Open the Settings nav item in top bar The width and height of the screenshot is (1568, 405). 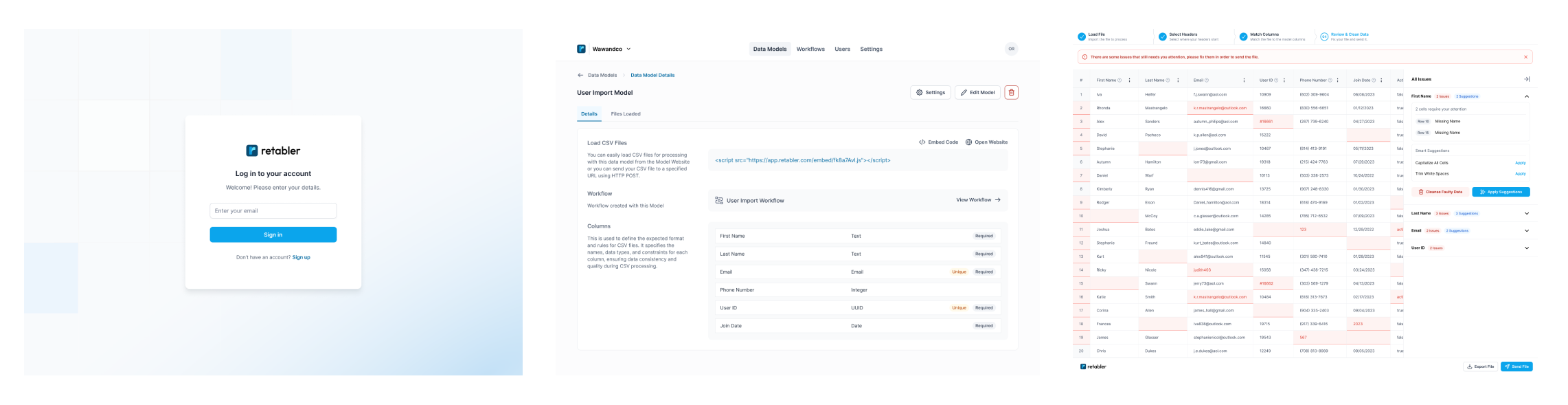click(x=872, y=49)
